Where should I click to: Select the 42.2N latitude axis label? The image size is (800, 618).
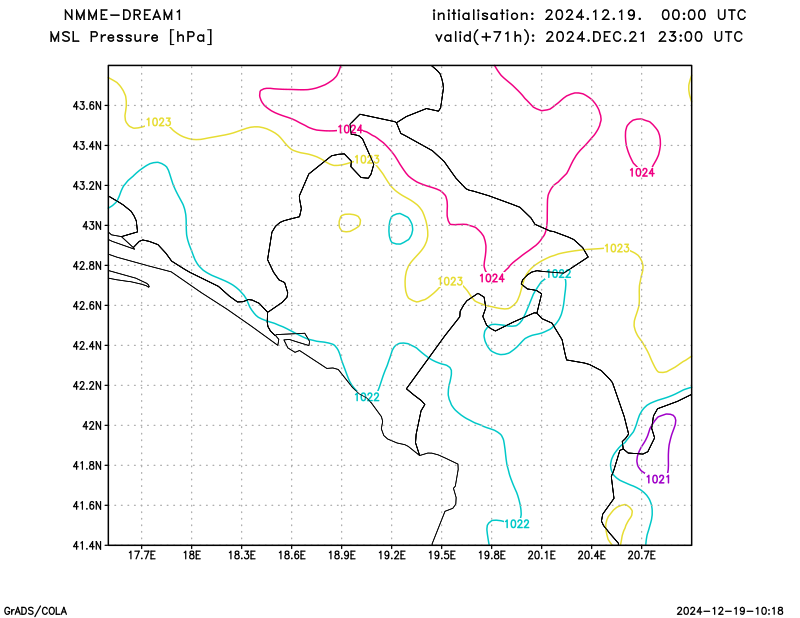[87, 385]
